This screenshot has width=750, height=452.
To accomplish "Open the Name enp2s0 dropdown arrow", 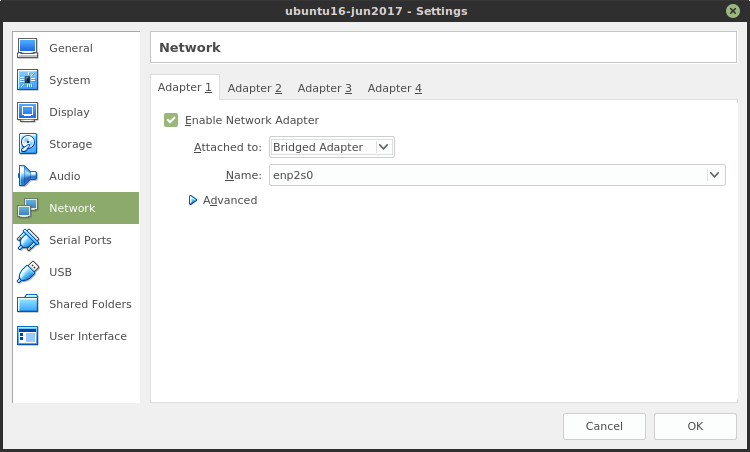I will coord(715,174).
